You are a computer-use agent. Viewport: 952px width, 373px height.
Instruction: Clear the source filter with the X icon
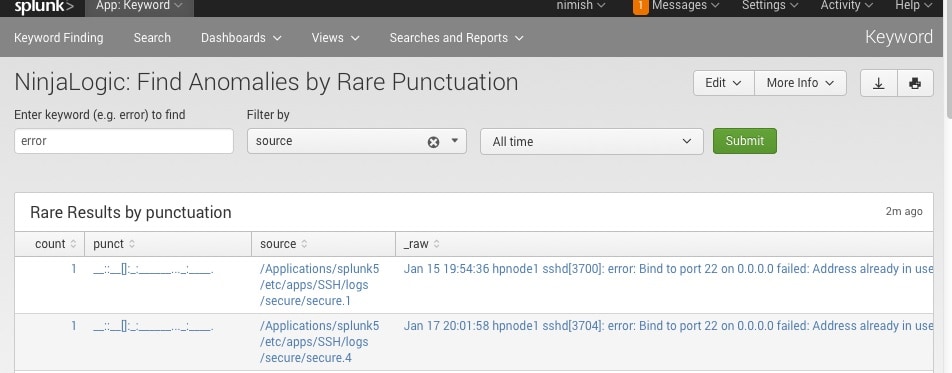(433, 142)
